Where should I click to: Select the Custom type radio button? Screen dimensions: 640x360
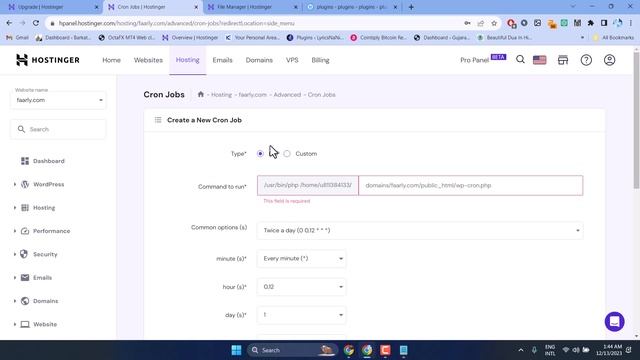point(287,153)
